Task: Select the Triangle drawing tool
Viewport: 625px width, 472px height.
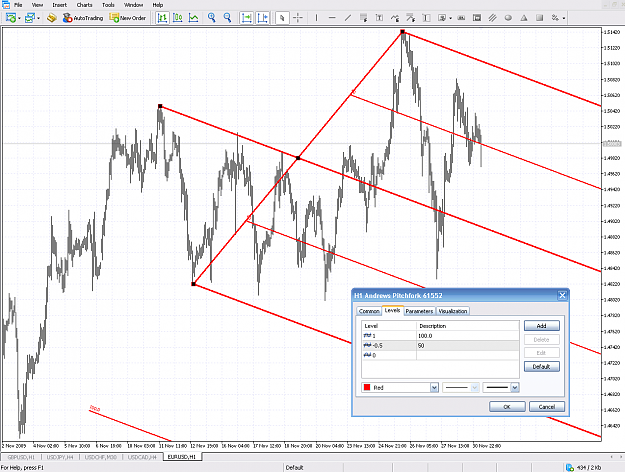Action: tap(524, 18)
